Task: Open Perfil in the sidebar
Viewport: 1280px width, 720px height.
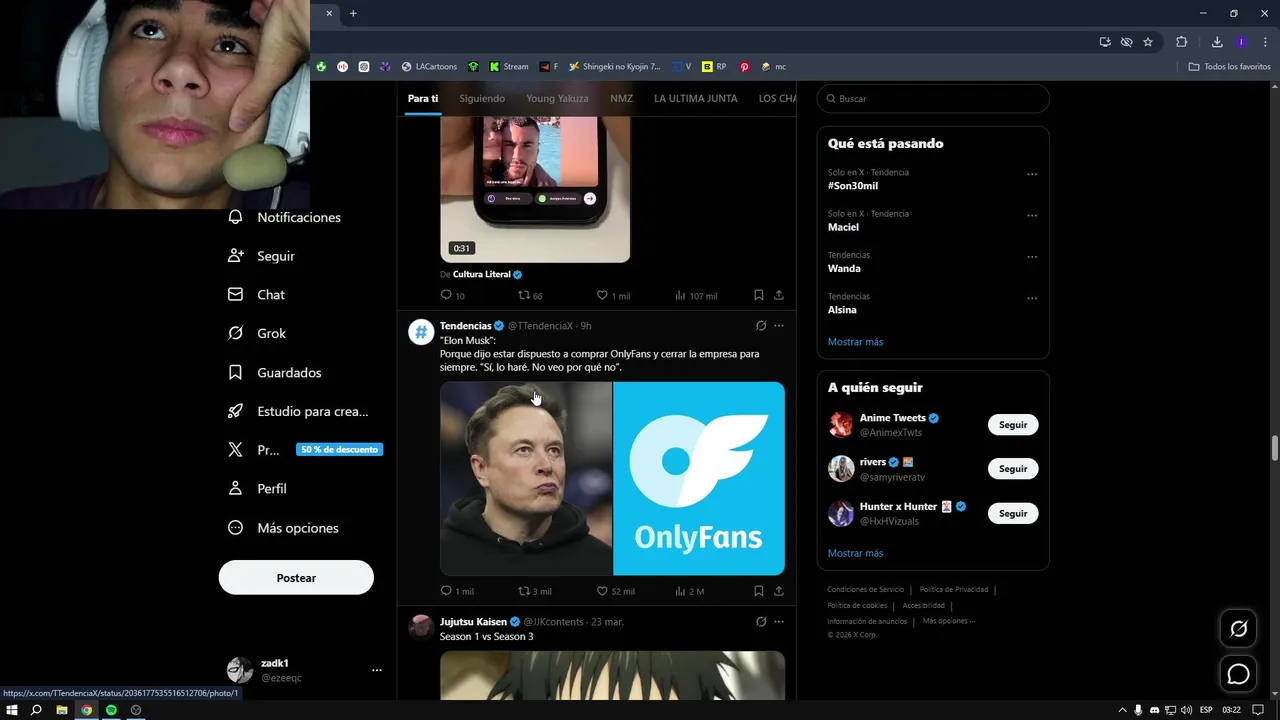Action: click(257, 489)
